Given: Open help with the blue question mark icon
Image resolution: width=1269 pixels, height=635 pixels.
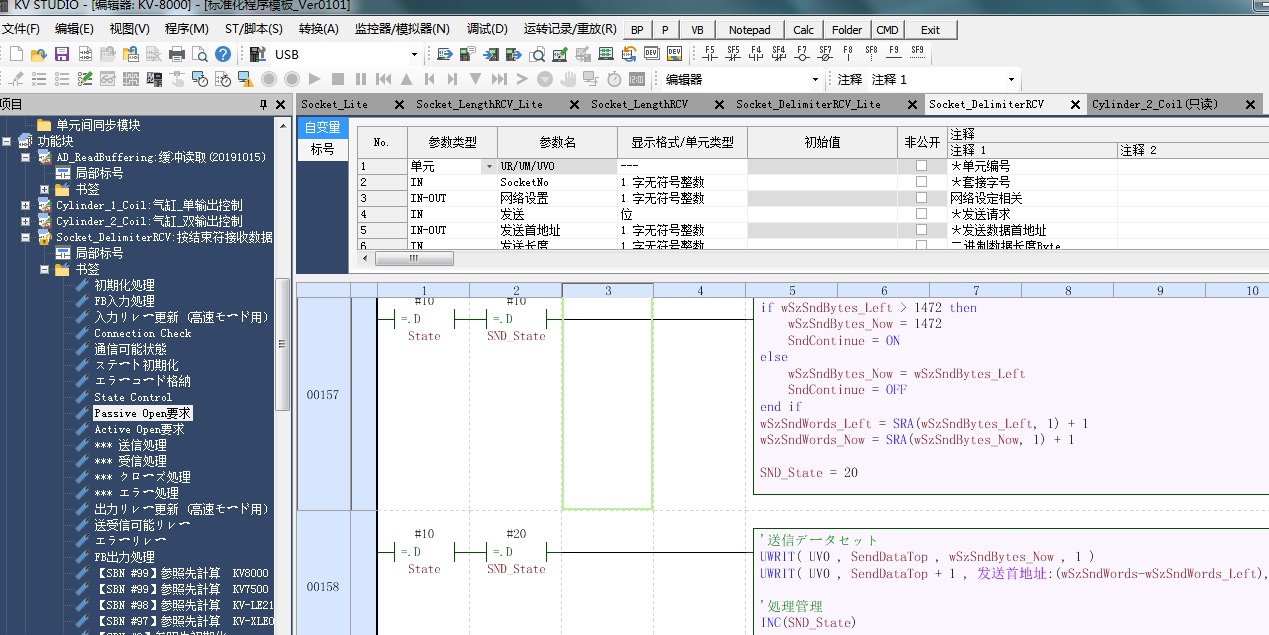Looking at the screenshot, I should (223, 54).
